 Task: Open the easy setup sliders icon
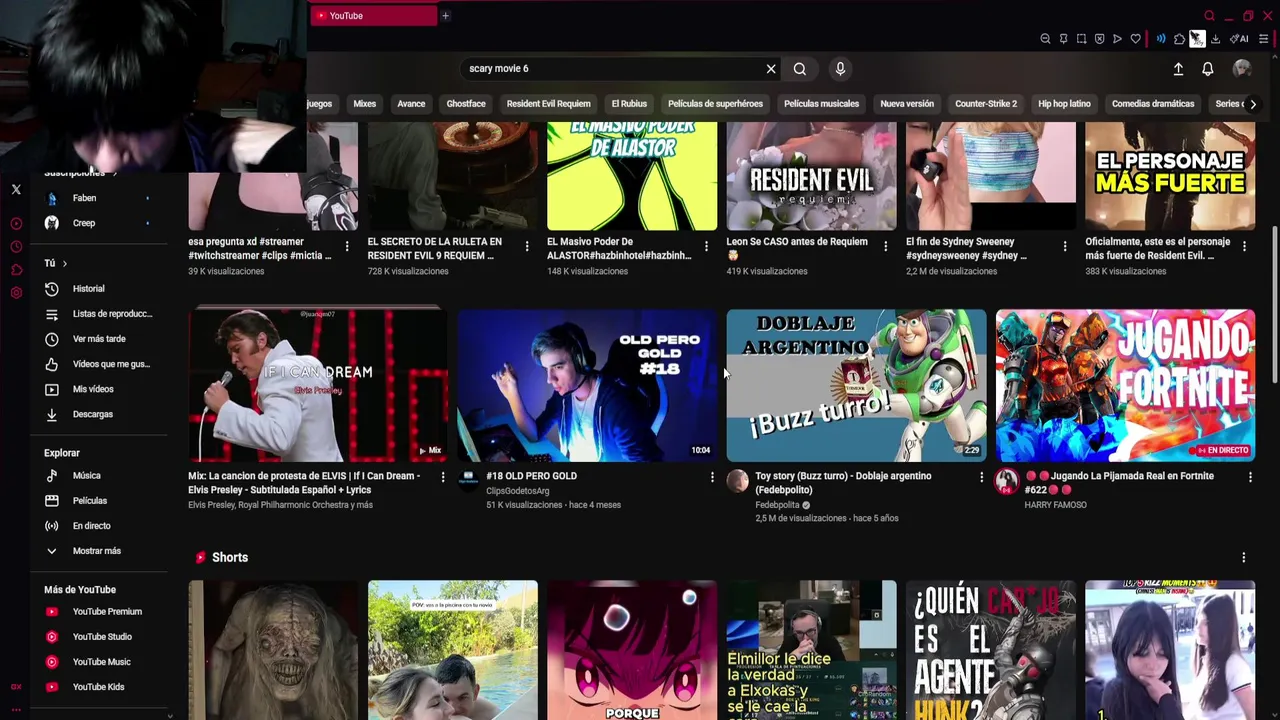point(1264,39)
